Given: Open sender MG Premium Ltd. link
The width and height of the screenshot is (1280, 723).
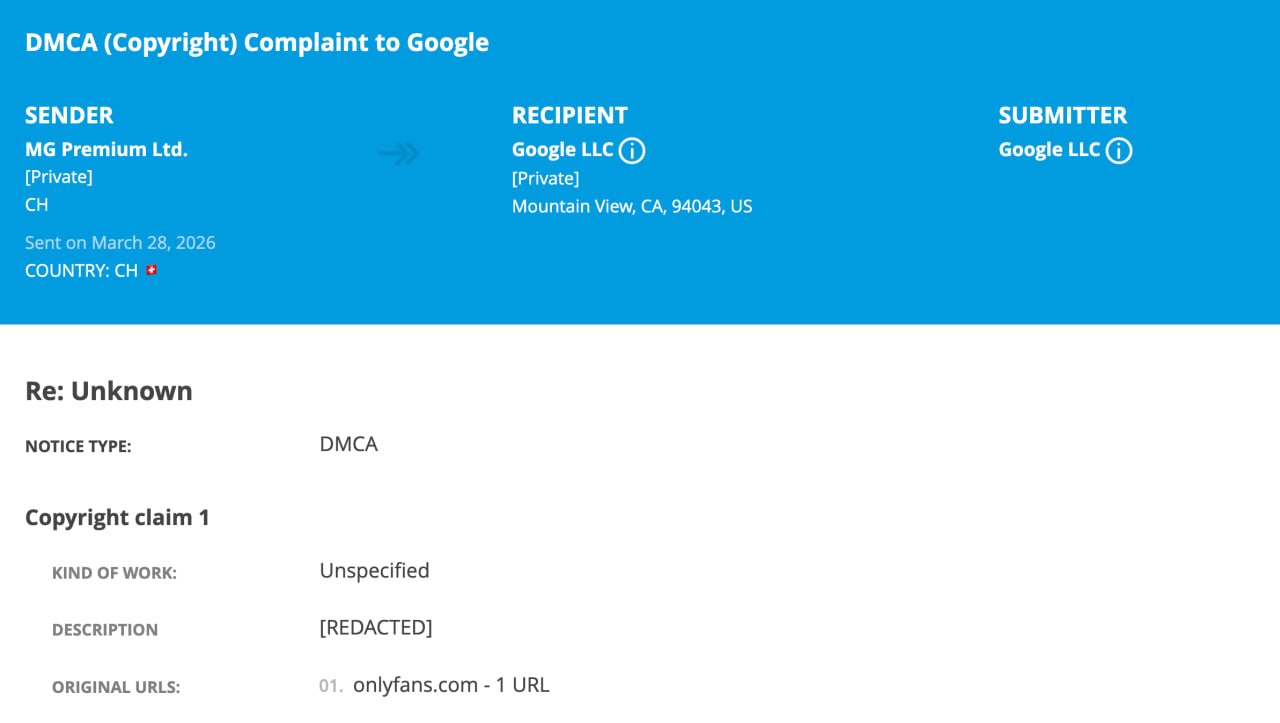Looking at the screenshot, I should [106, 150].
